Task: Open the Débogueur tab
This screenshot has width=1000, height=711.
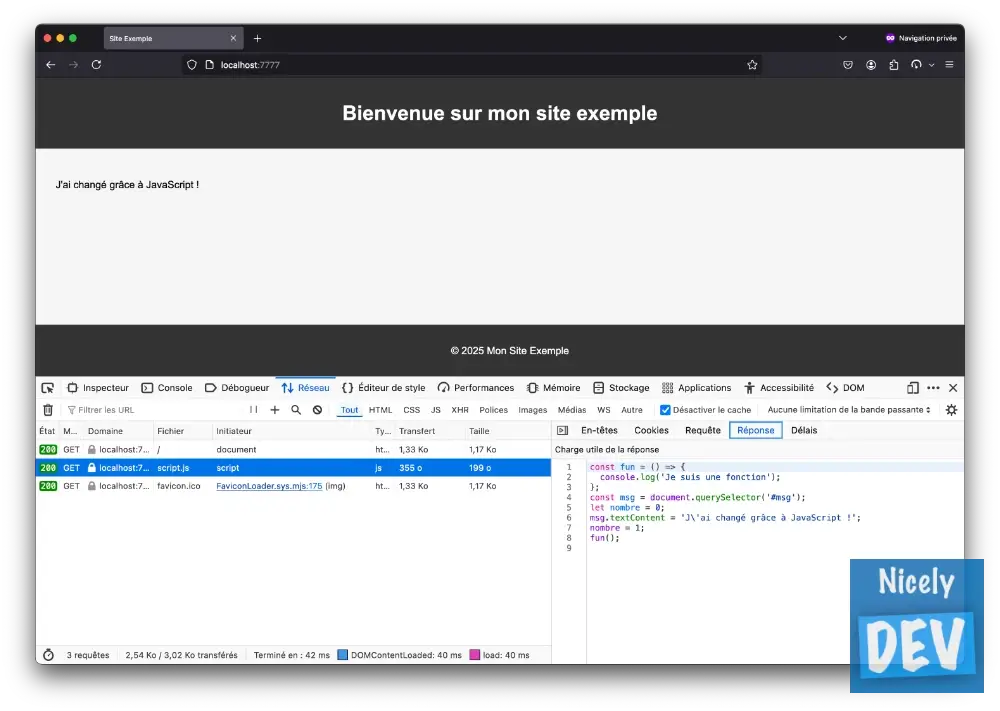Action: click(237, 388)
